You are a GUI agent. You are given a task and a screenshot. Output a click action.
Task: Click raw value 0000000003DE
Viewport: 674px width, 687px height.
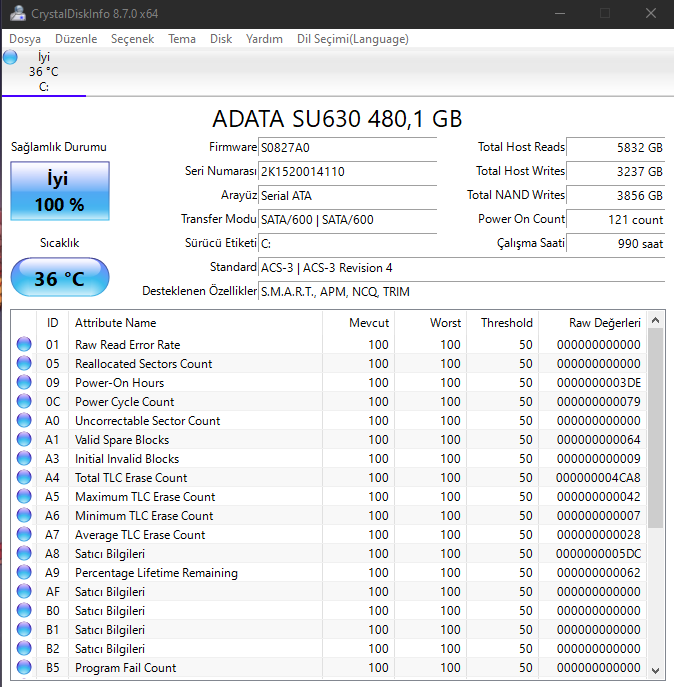click(599, 383)
